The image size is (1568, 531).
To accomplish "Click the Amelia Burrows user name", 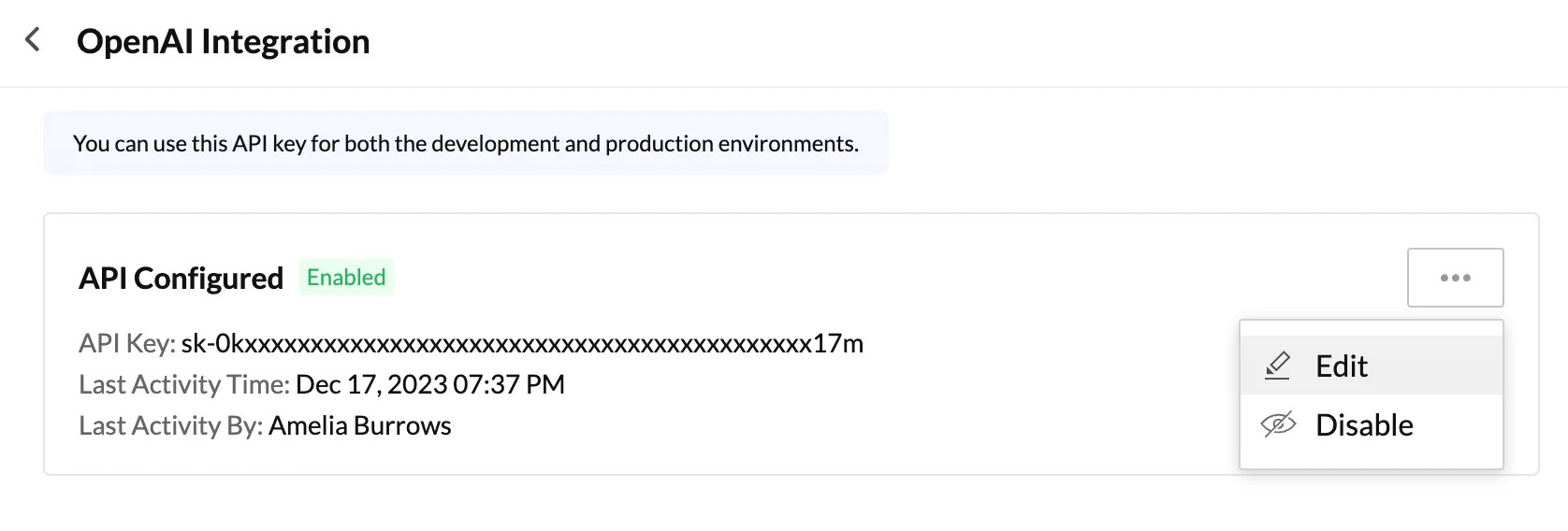I will [x=360, y=425].
